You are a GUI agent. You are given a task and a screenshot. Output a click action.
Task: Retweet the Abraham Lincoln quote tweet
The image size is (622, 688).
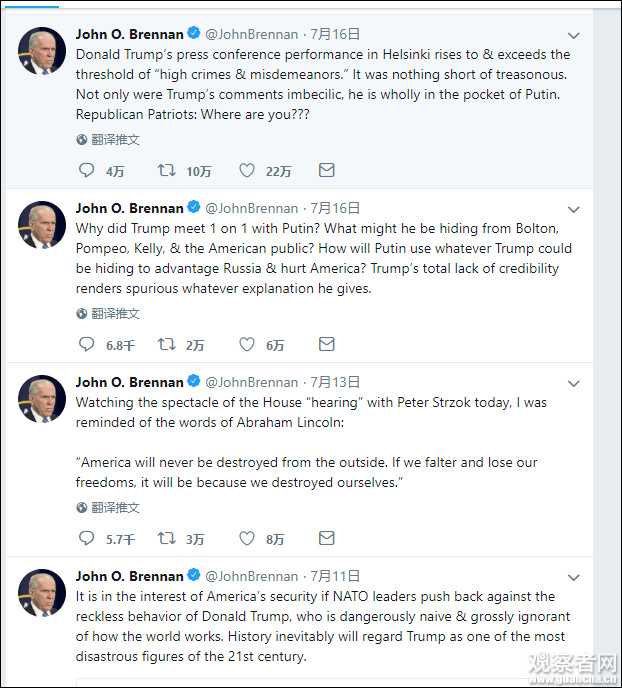click(x=167, y=539)
